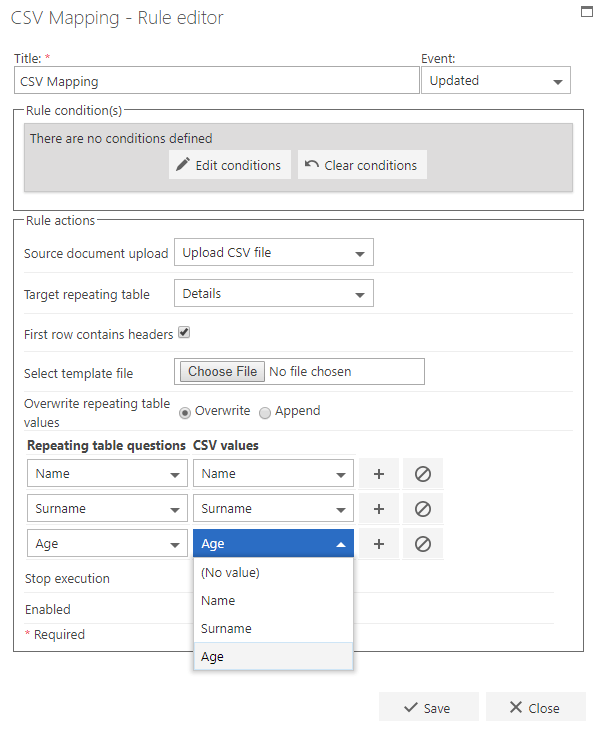Click the Title input field

click(217, 81)
